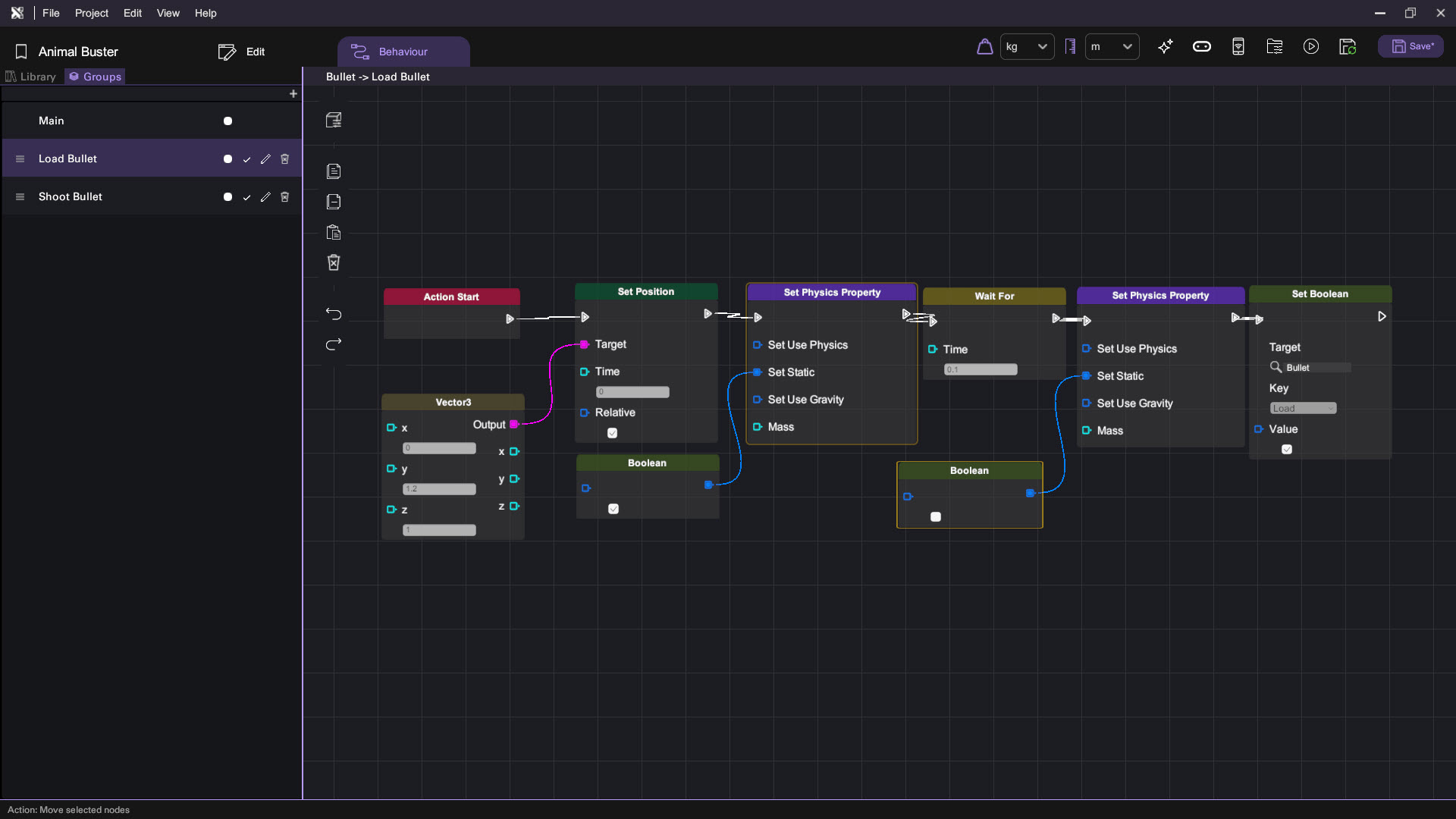Open the kg mass unit dropdown
The width and height of the screenshot is (1456, 819).
(x=1027, y=47)
